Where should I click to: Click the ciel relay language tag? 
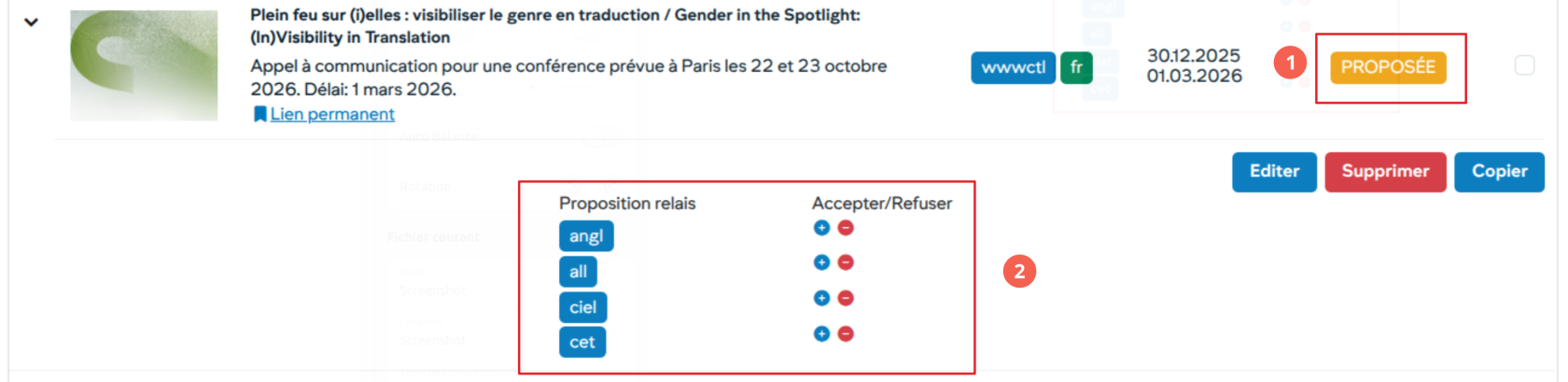[x=582, y=307]
